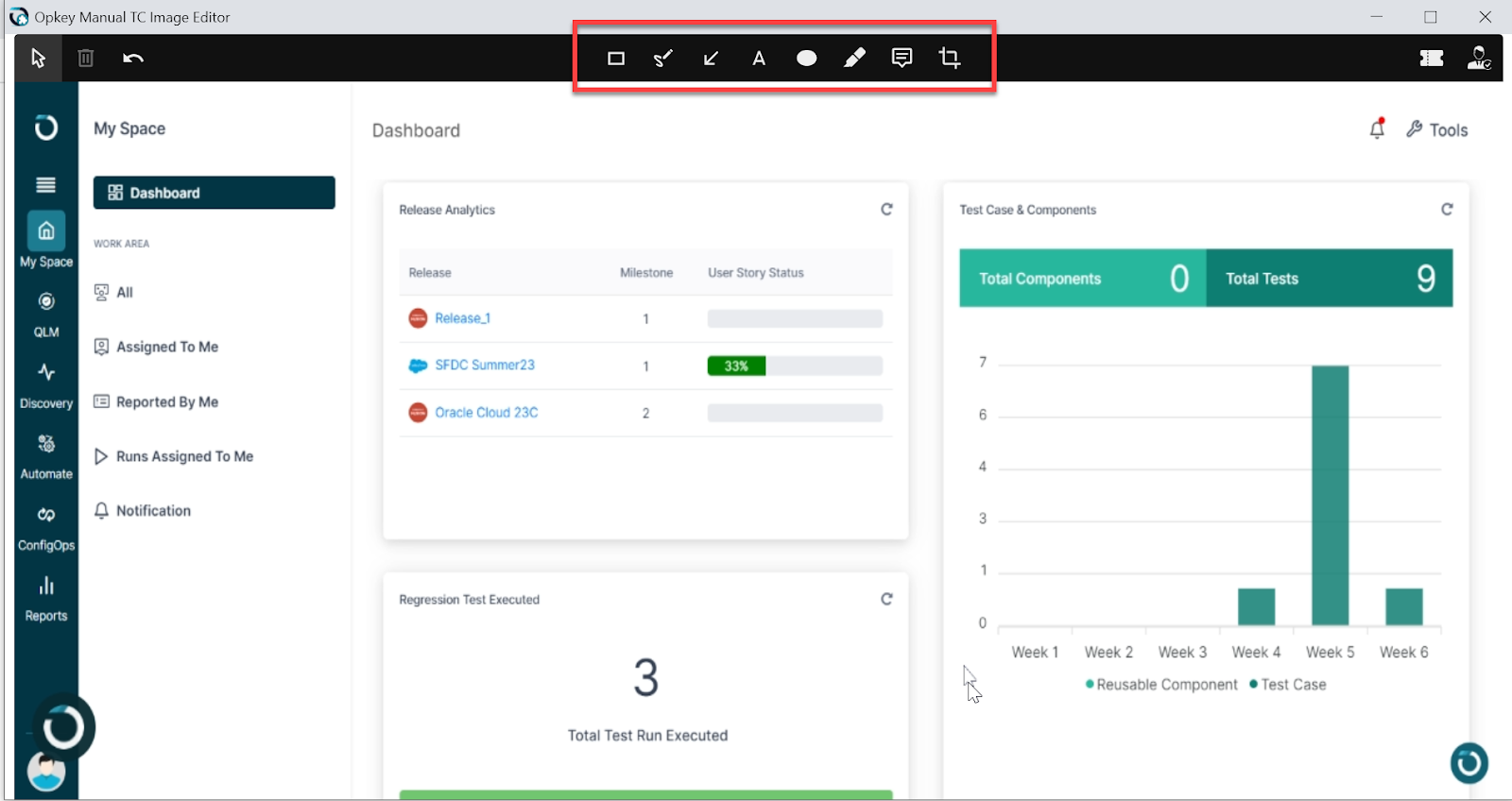The height and width of the screenshot is (801, 1512).
Task: Open Automate module in sidebar
Action: (x=46, y=457)
